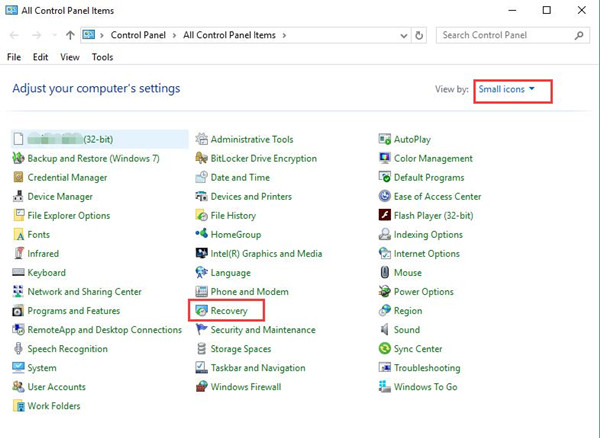Open the View menu
600x438 pixels.
[70, 57]
